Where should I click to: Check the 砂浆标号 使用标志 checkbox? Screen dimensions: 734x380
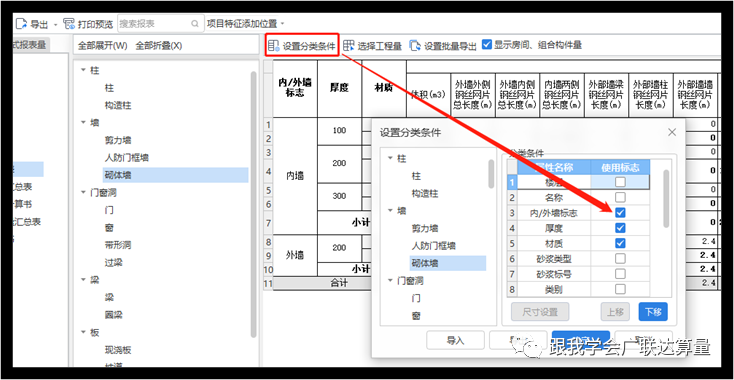pyautogui.click(x=620, y=274)
